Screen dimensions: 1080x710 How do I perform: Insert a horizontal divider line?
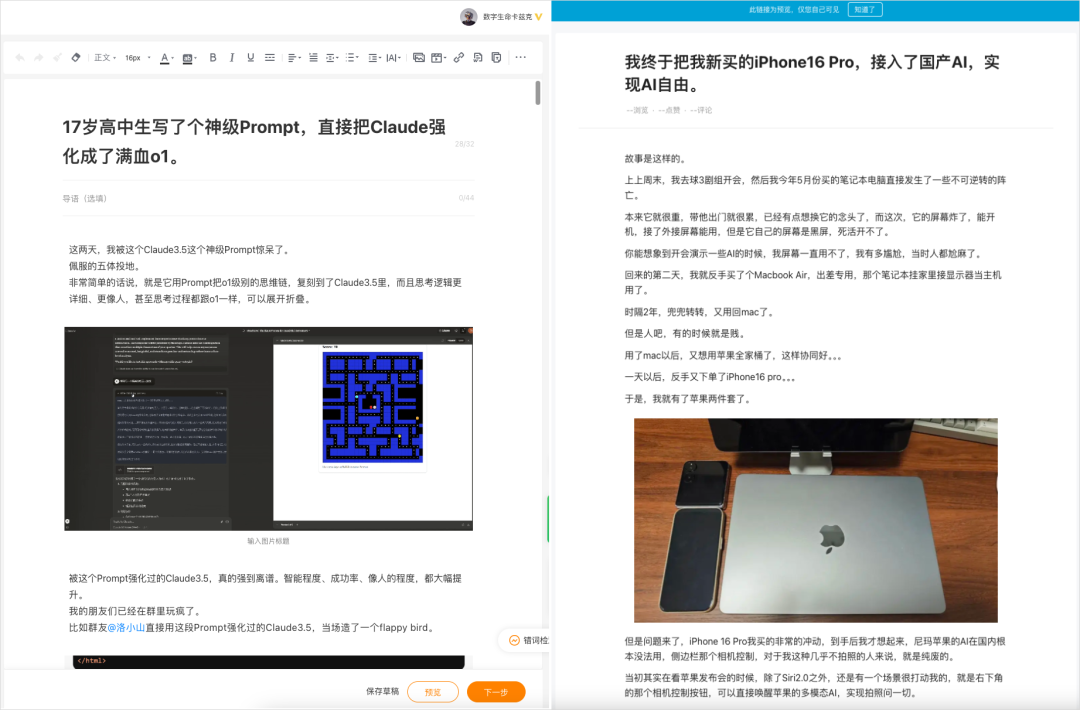click(x=269, y=58)
